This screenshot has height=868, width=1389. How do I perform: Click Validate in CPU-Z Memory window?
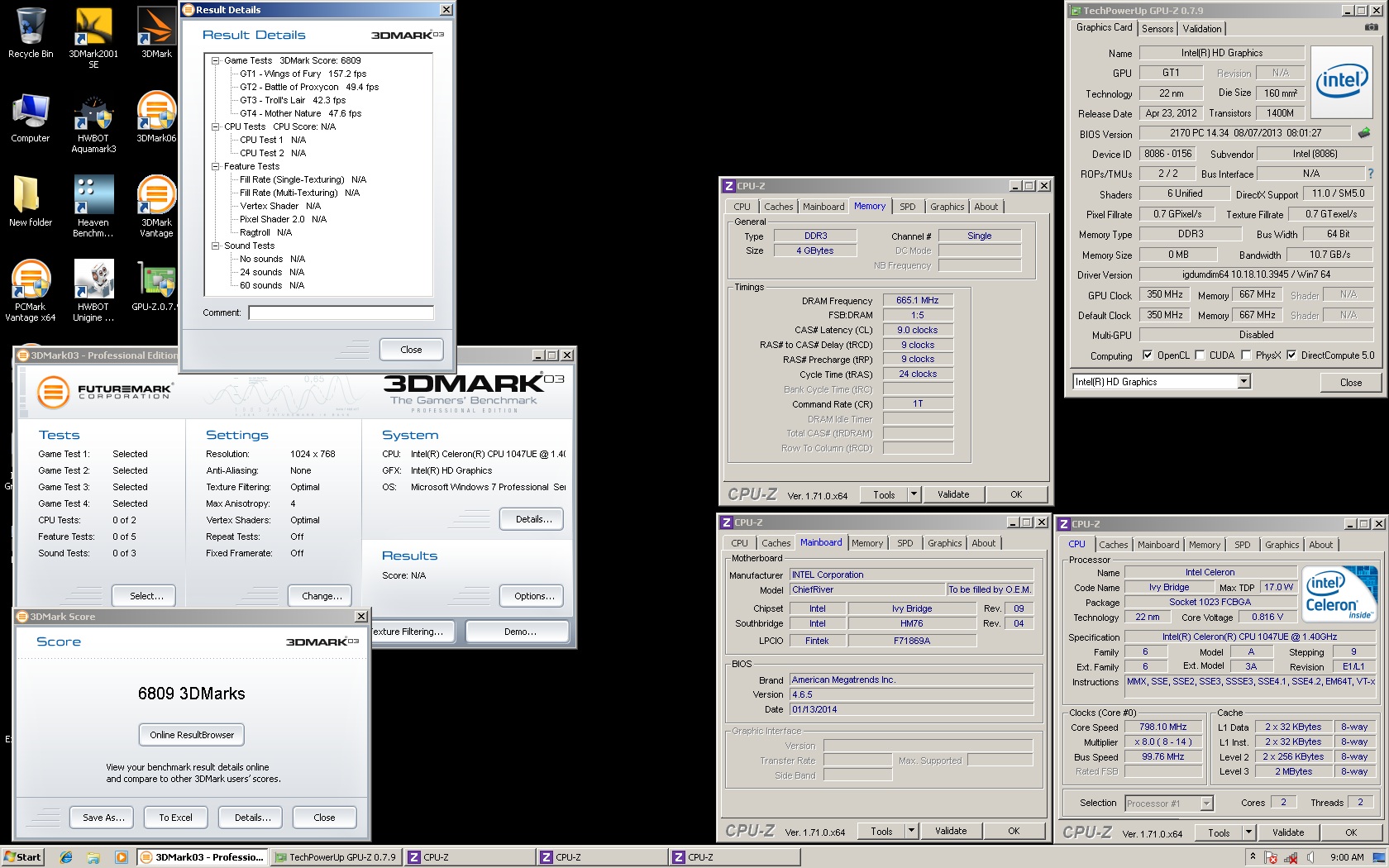point(952,494)
